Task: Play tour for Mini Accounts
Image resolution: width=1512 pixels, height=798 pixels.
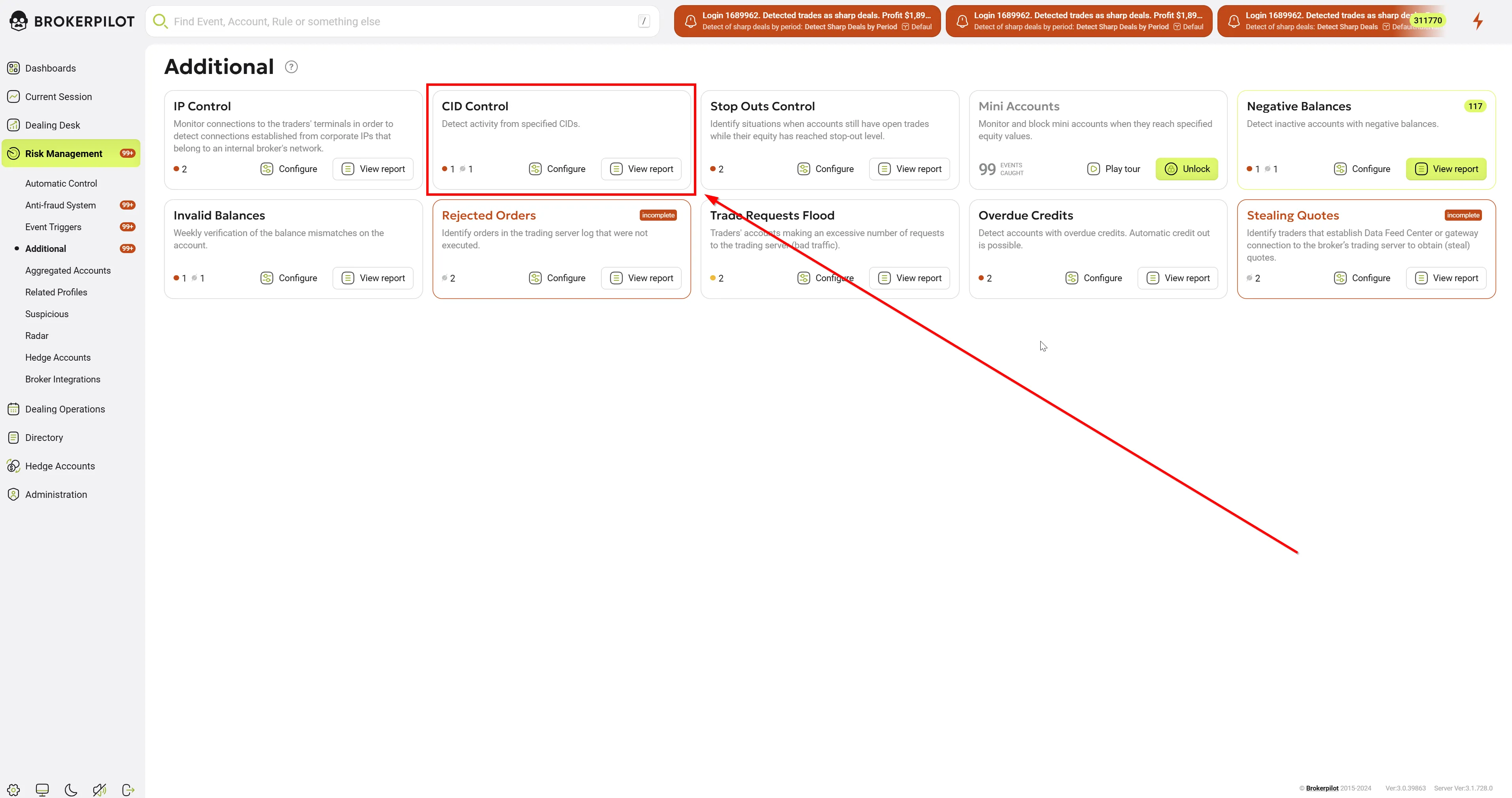Action: click(1113, 169)
